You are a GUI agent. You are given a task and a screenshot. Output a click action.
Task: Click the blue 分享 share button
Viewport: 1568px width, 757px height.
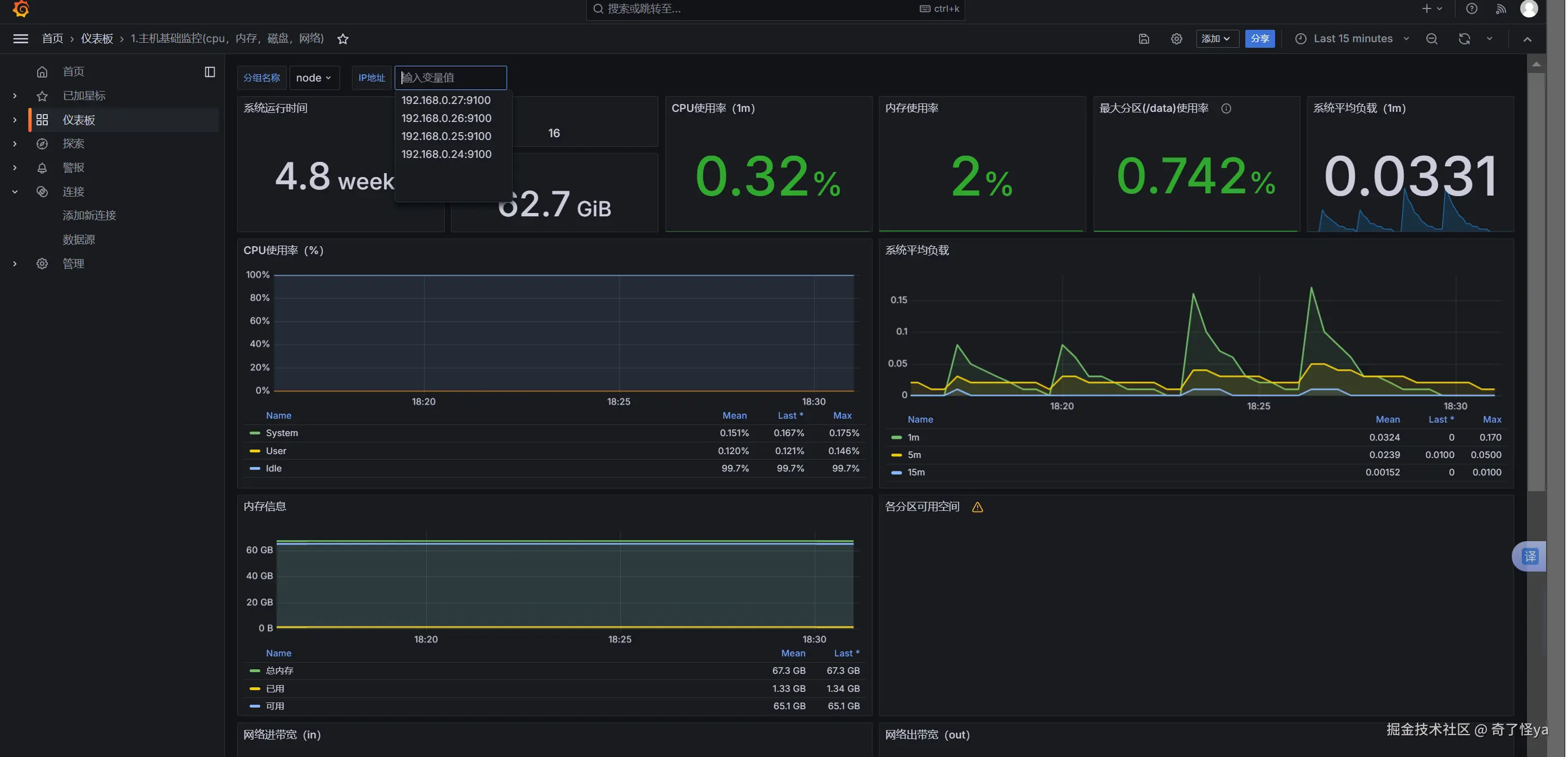[x=1259, y=39]
